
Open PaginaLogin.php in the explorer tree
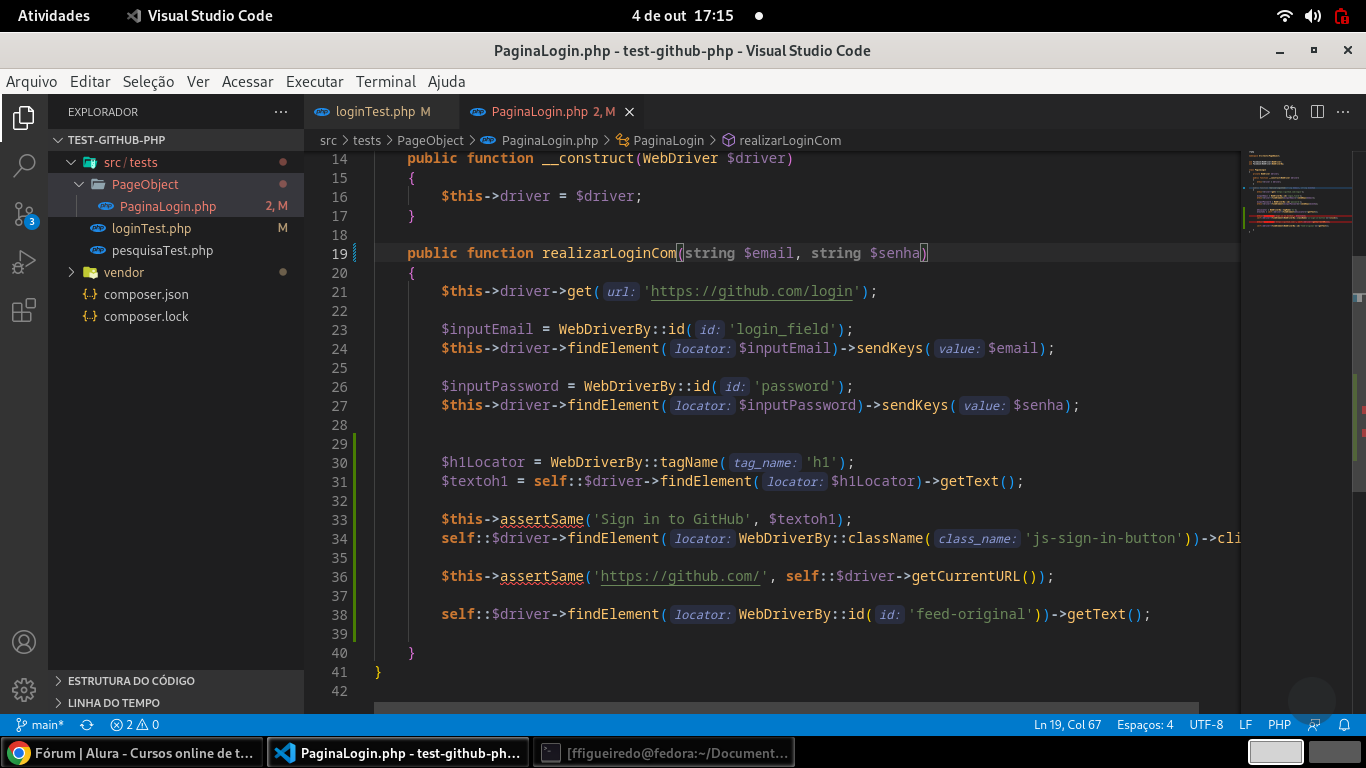[176, 206]
